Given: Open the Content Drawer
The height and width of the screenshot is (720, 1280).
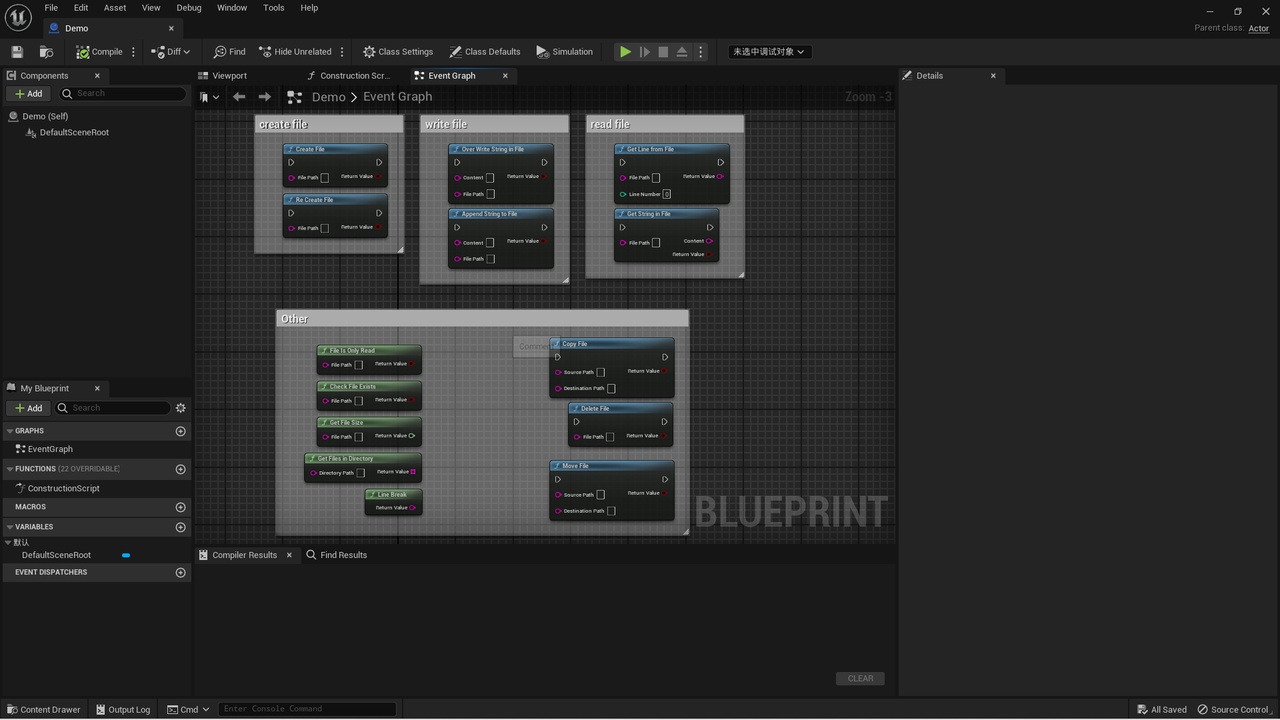Looking at the screenshot, I should tap(43, 709).
